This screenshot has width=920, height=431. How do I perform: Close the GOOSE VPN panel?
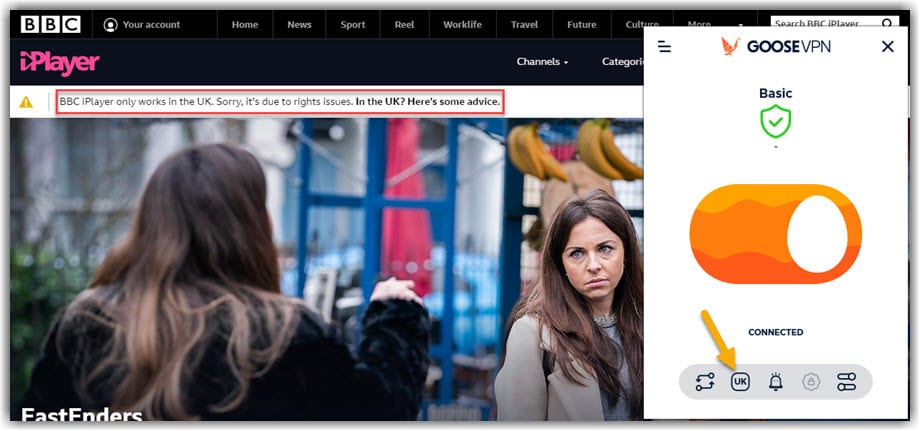[x=888, y=46]
